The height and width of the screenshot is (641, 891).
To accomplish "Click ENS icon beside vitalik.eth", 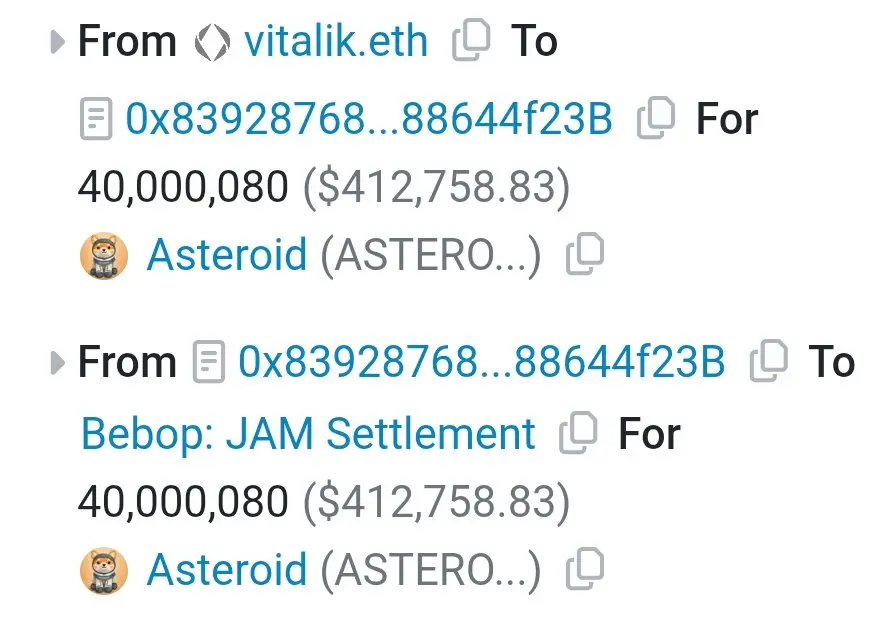I will [x=213, y=43].
